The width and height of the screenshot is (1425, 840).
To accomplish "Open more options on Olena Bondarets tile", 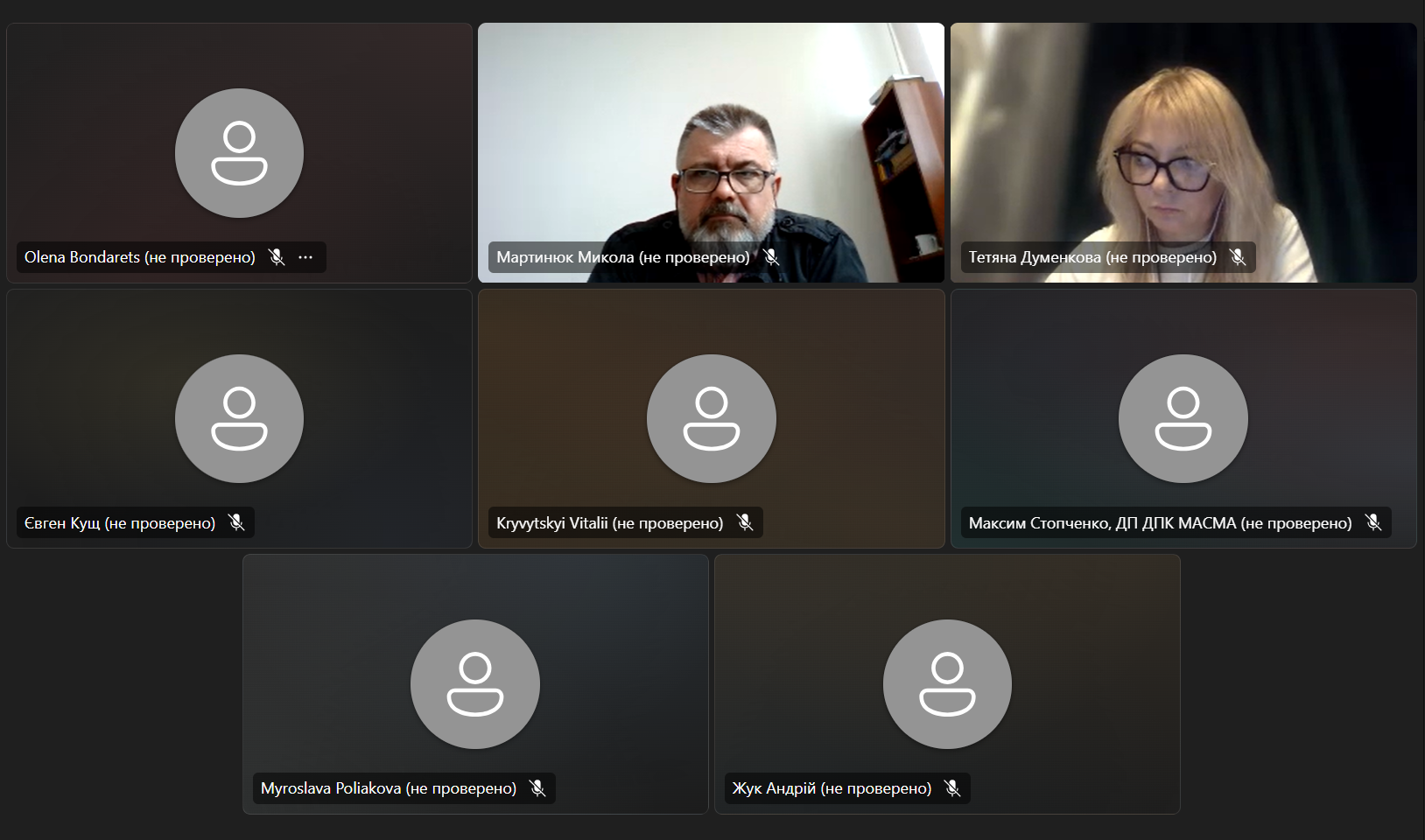I will 305,257.
